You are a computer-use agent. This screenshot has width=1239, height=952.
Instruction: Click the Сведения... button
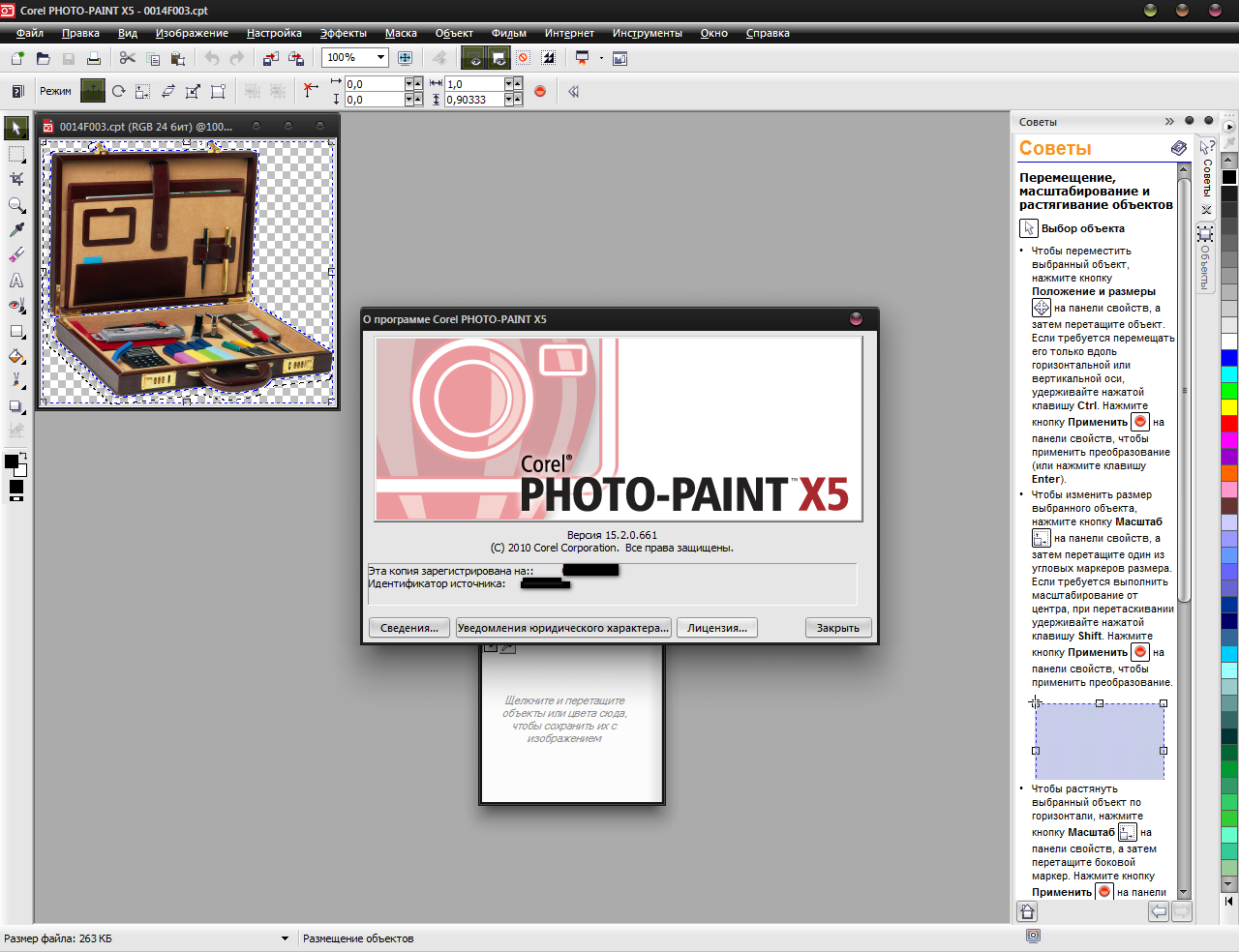tap(409, 628)
